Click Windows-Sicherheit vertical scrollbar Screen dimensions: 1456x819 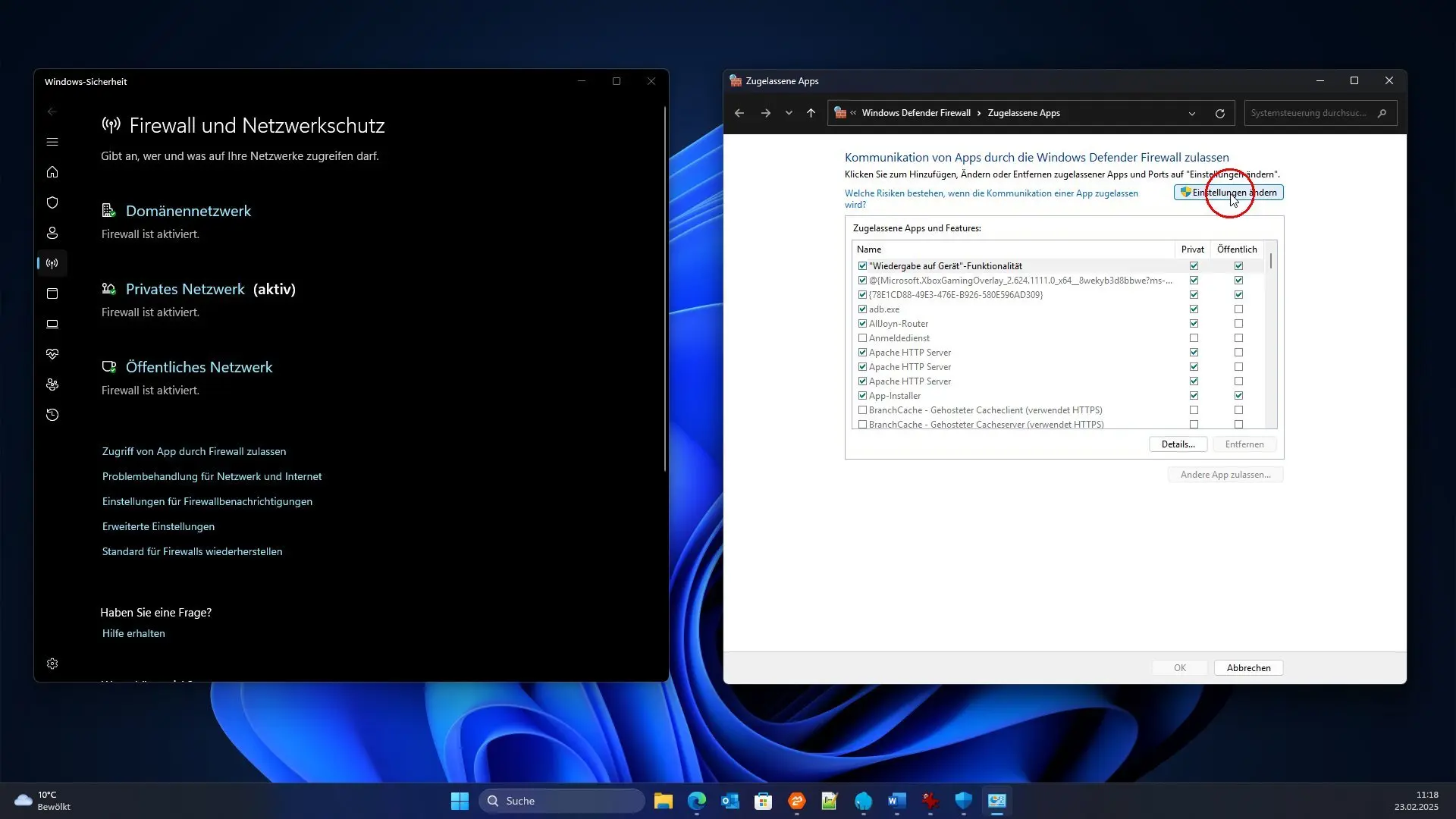tap(665, 288)
